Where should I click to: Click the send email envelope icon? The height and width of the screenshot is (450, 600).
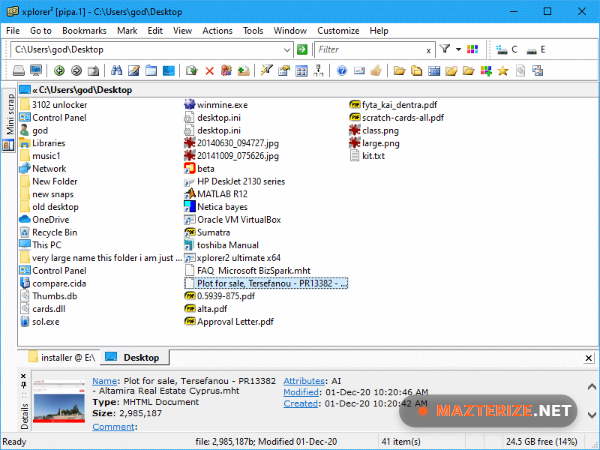click(x=359, y=71)
